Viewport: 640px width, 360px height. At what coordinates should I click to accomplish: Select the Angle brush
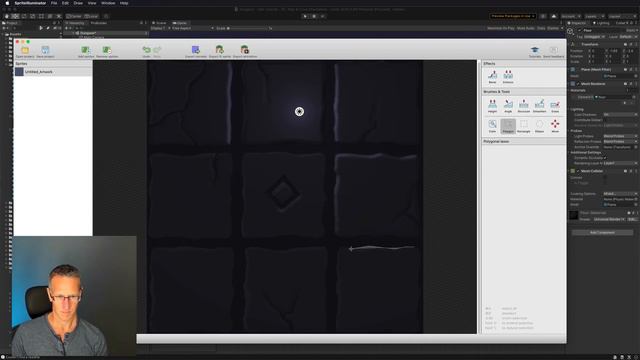[x=508, y=105]
